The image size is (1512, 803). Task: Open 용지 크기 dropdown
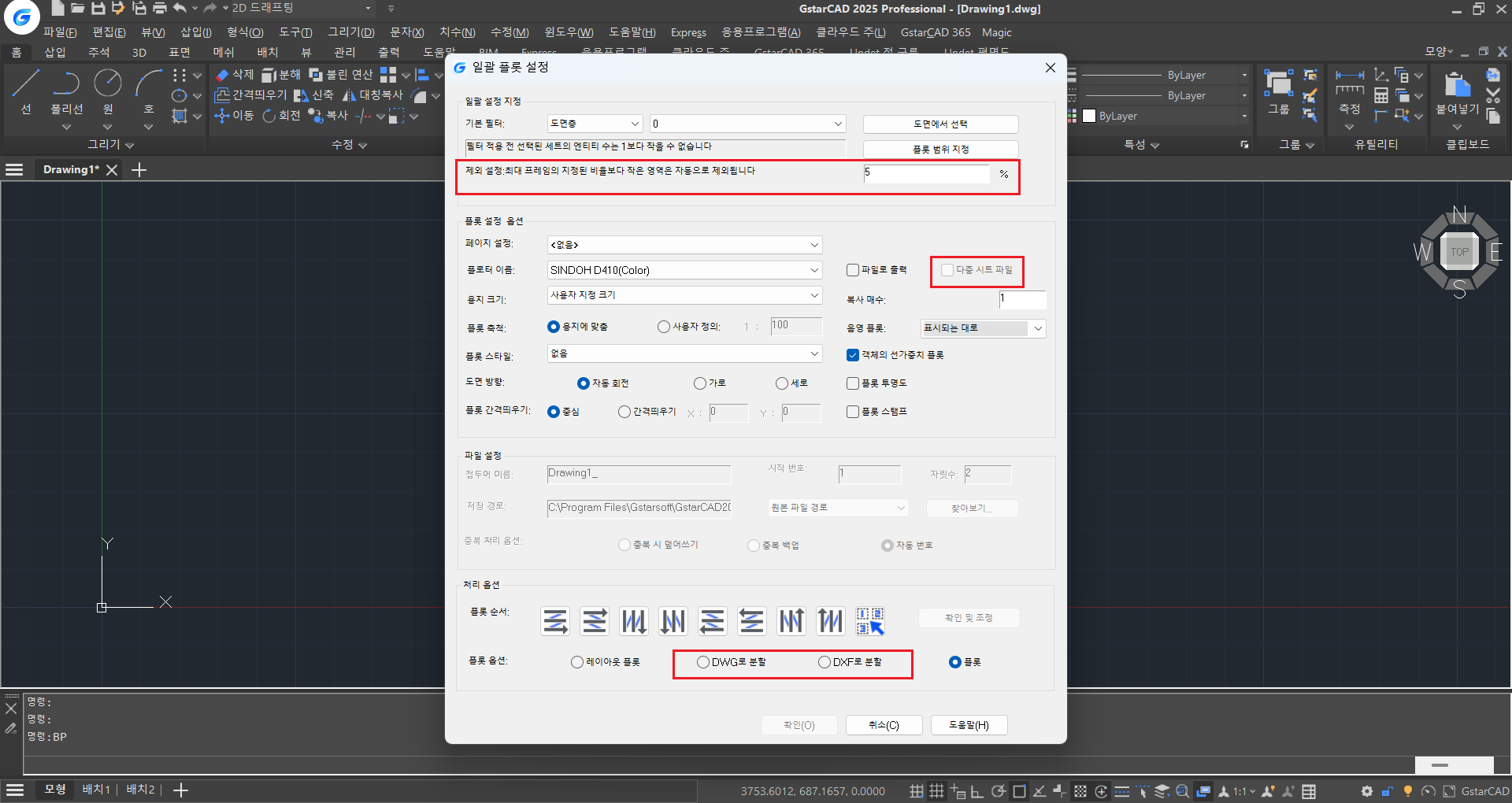(684, 295)
